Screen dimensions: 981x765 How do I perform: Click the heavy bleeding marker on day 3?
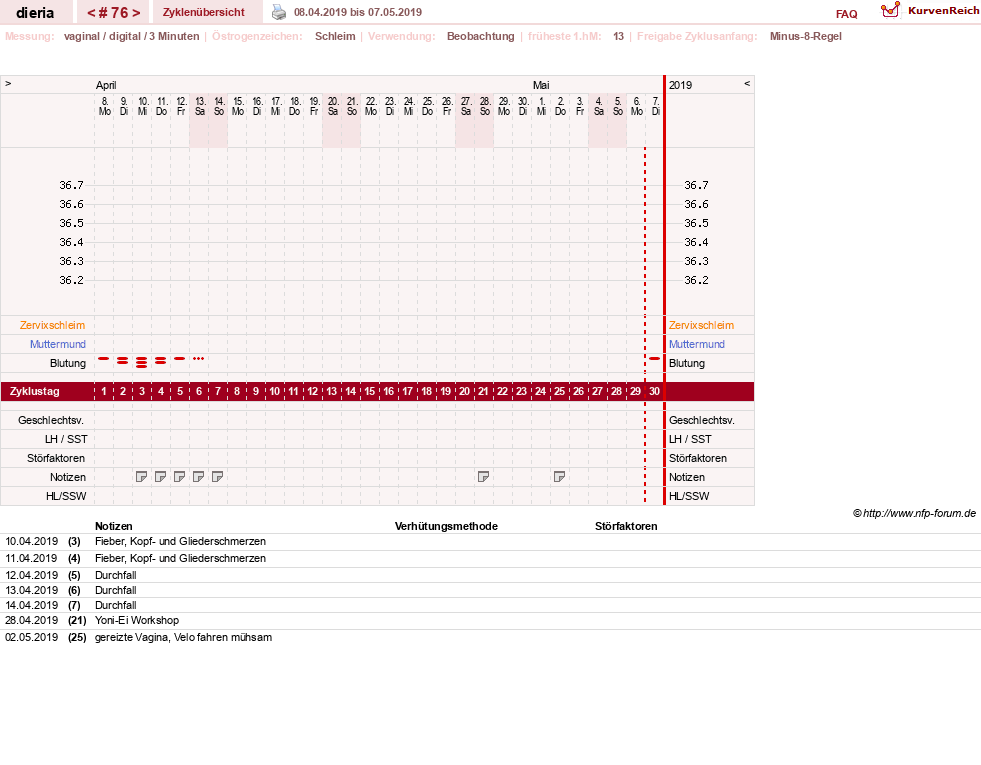point(141,362)
